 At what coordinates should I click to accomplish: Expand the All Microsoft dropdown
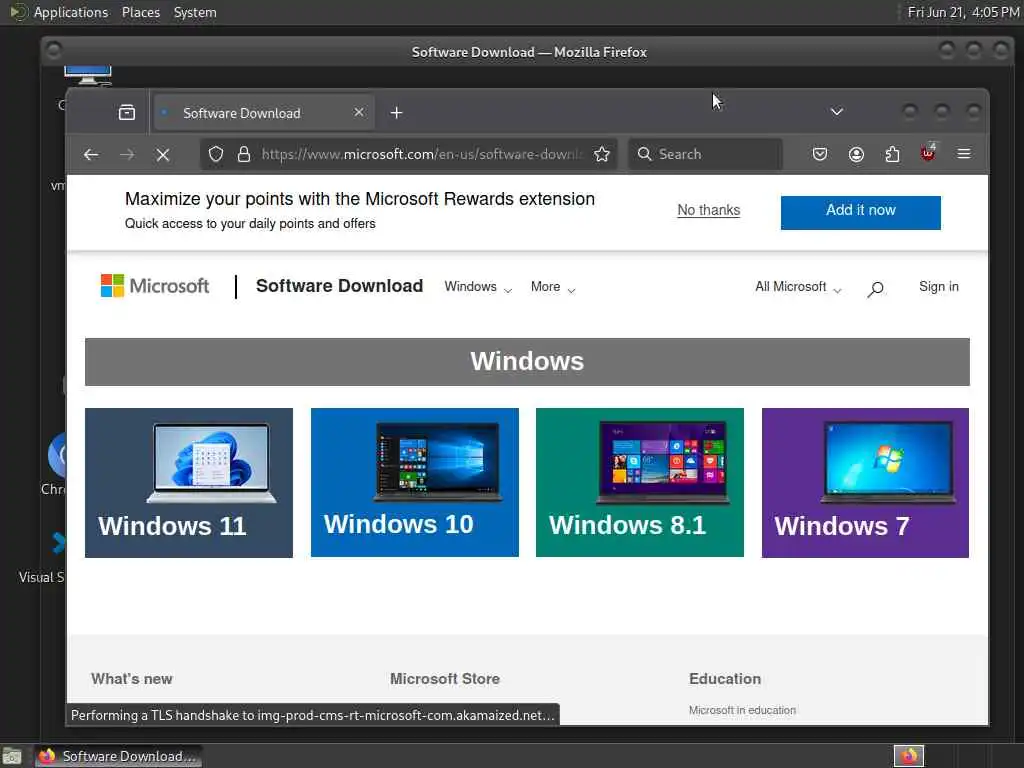798,287
